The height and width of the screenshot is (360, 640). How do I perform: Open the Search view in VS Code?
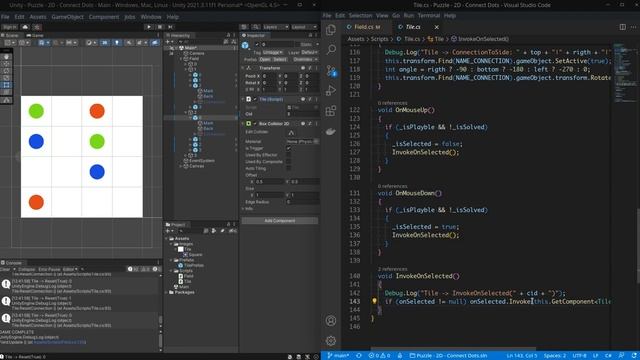(x=331, y=50)
